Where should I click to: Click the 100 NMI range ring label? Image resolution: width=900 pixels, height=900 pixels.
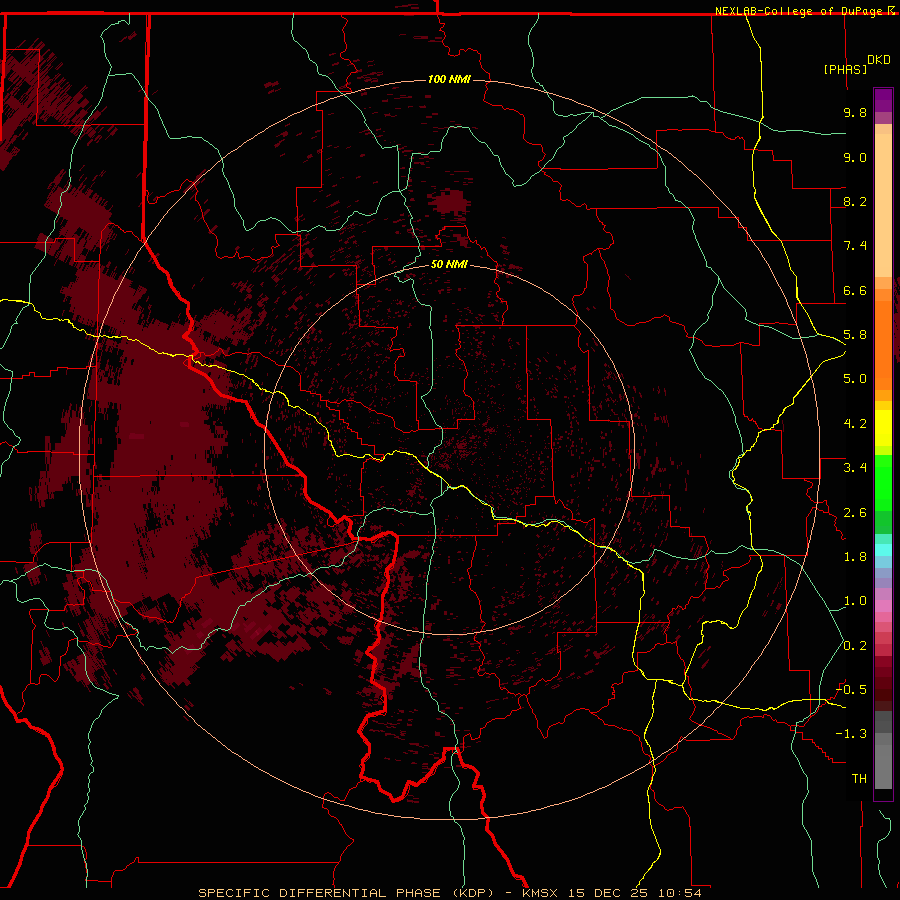449,79
